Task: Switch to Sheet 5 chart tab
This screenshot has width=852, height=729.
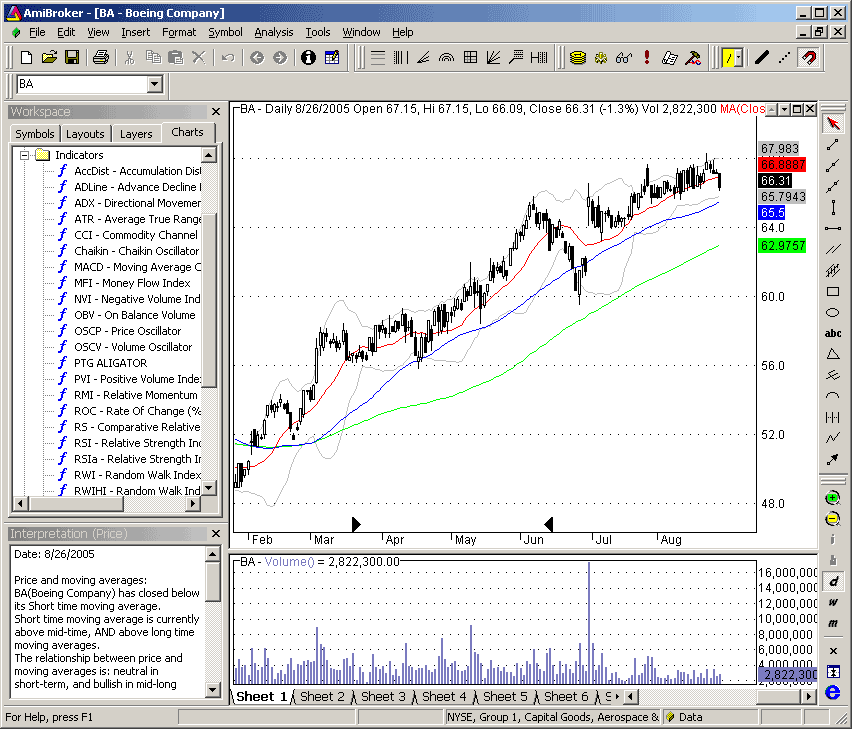Action: 505,696
